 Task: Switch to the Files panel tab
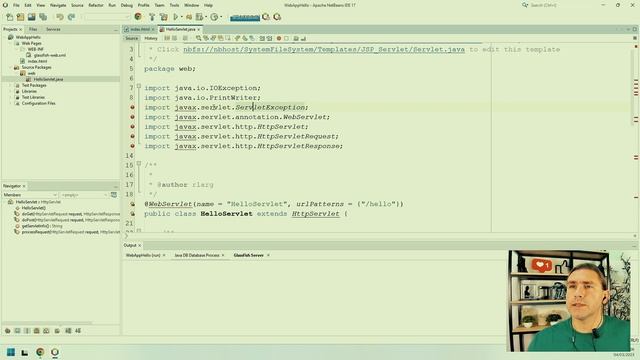point(33,29)
